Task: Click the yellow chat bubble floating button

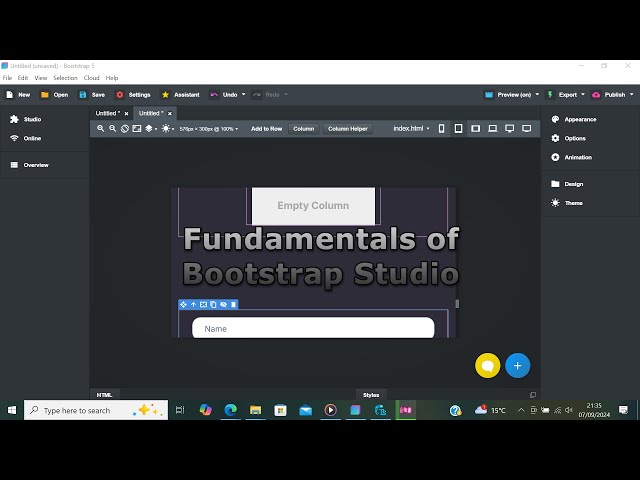Action: 487,365
